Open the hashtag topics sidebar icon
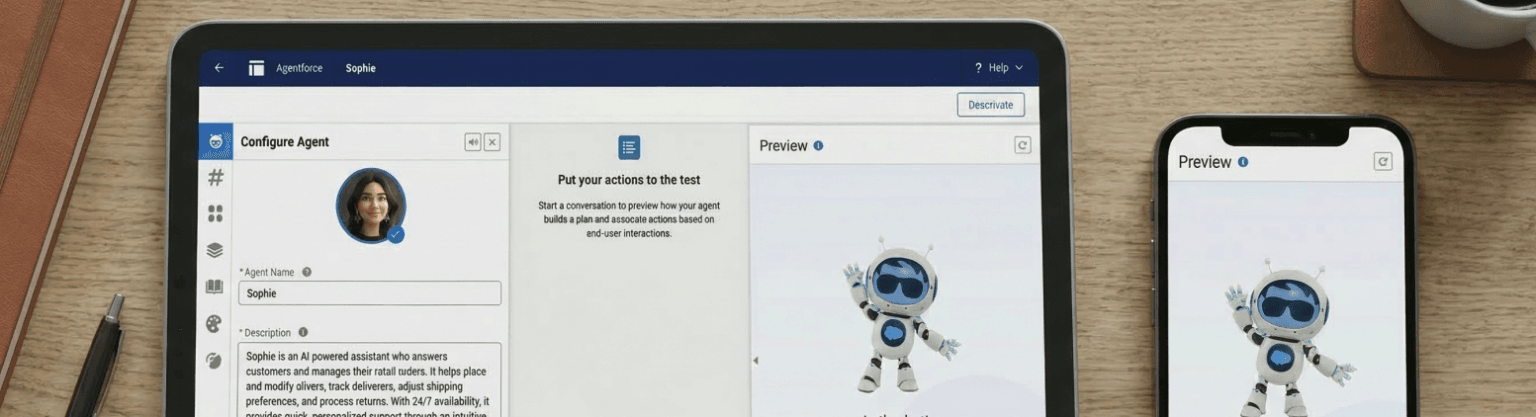The height and width of the screenshot is (417, 1536). coord(215,178)
